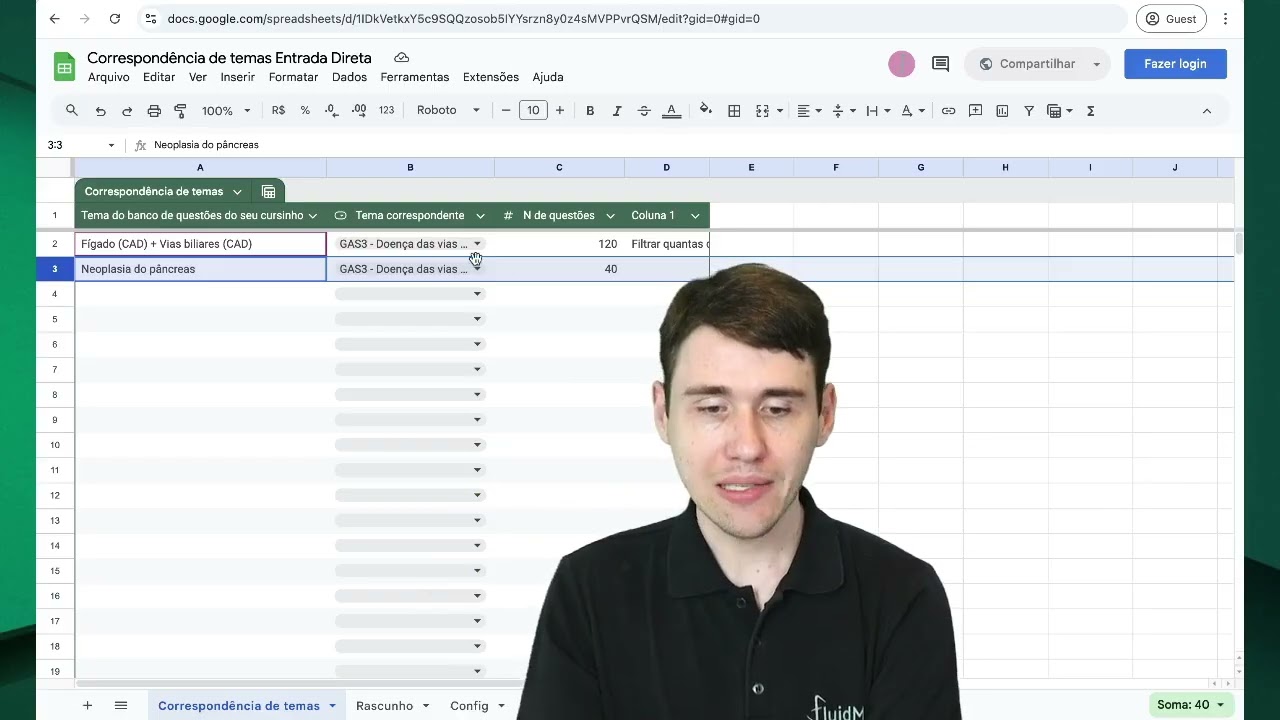Open the comments history icon

pyautogui.click(x=940, y=64)
